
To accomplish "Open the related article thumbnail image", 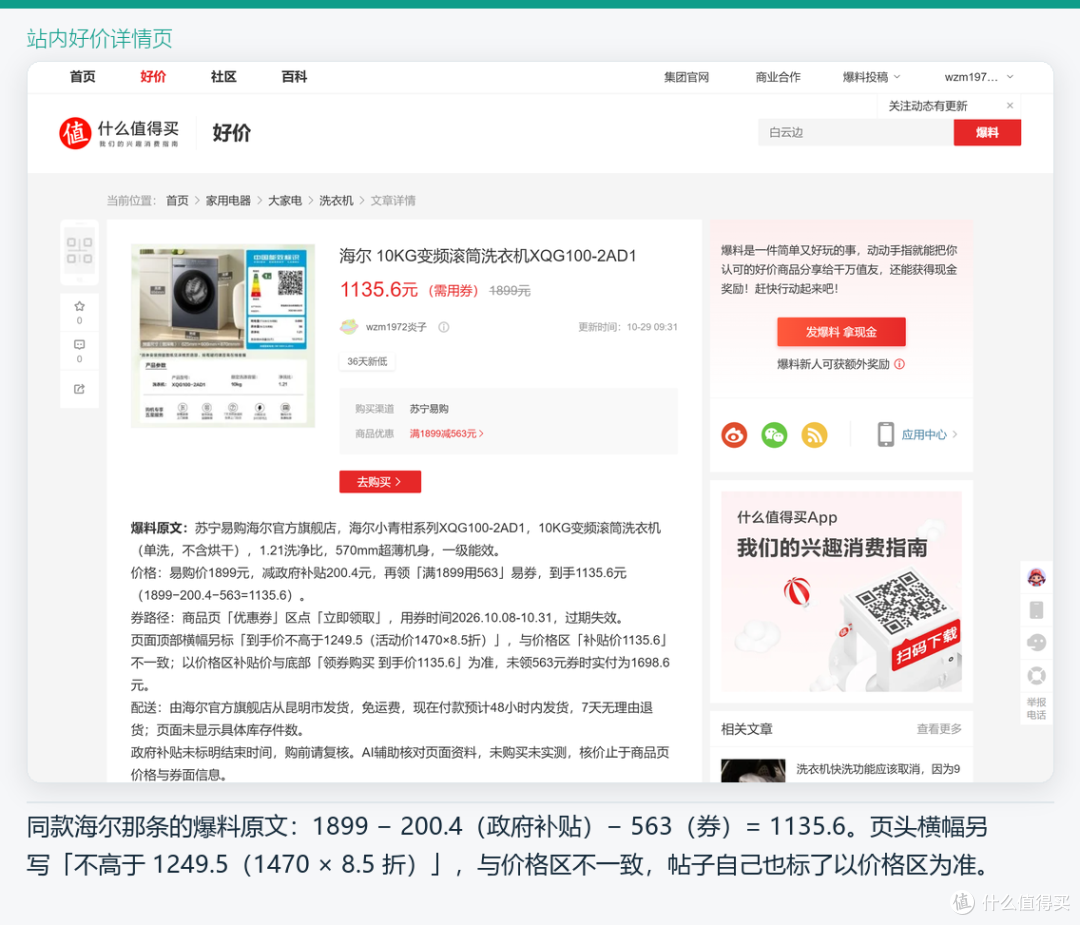I will coord(753,770).
